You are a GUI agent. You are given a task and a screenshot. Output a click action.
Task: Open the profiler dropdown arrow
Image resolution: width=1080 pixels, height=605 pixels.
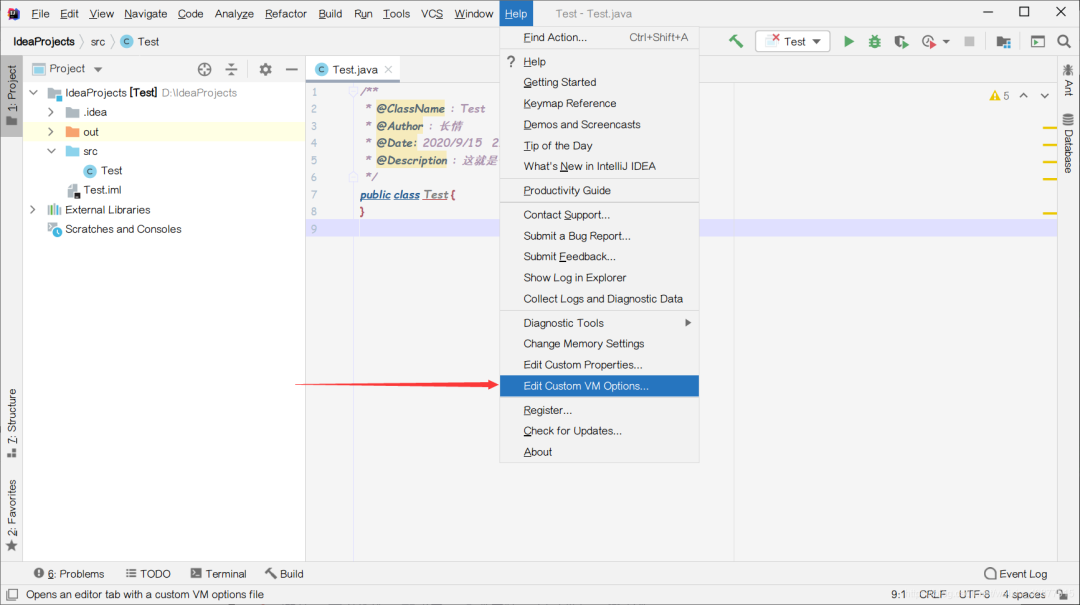(x=946, y=41)
